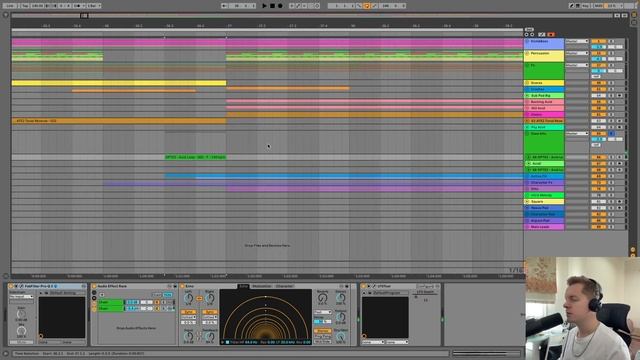640x360 pixels.
Task: Toggle Echo right channel Sync button
Action: click(210, 312)
